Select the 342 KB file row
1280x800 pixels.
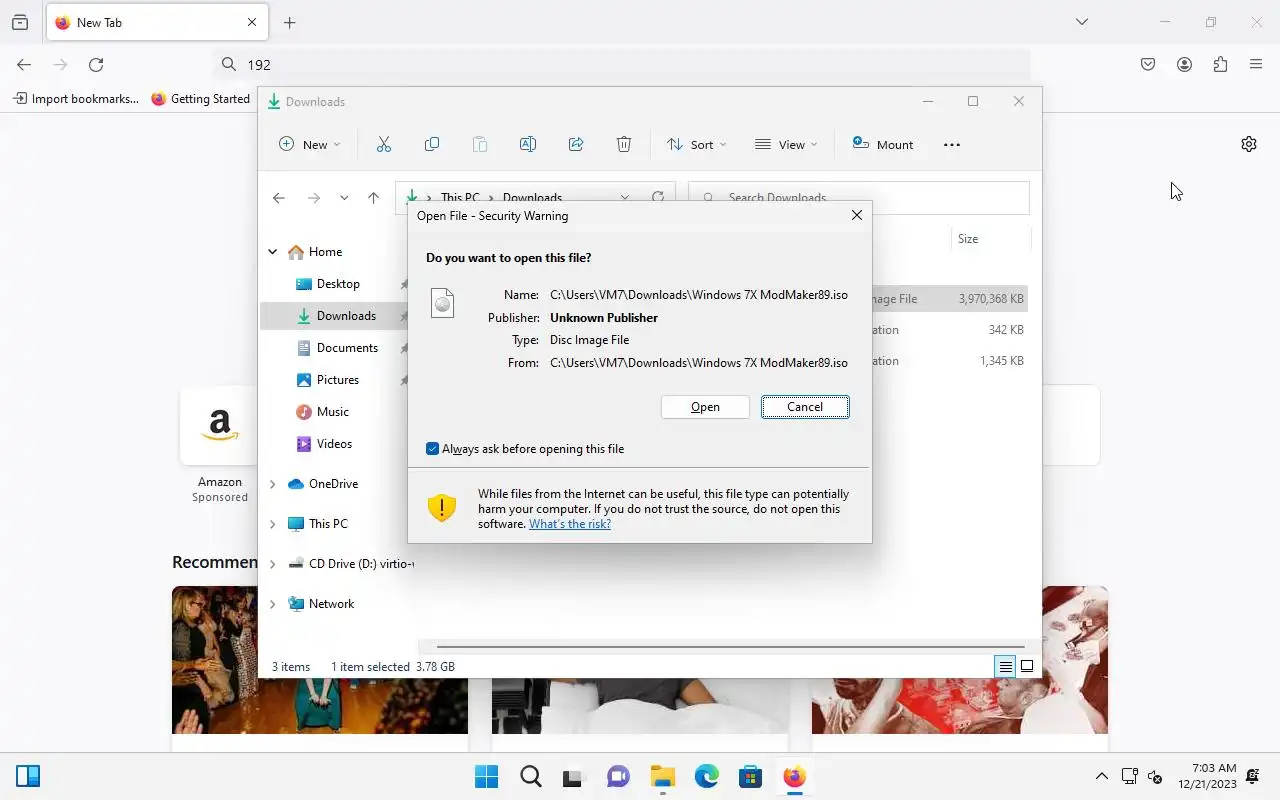coord(948,330)
